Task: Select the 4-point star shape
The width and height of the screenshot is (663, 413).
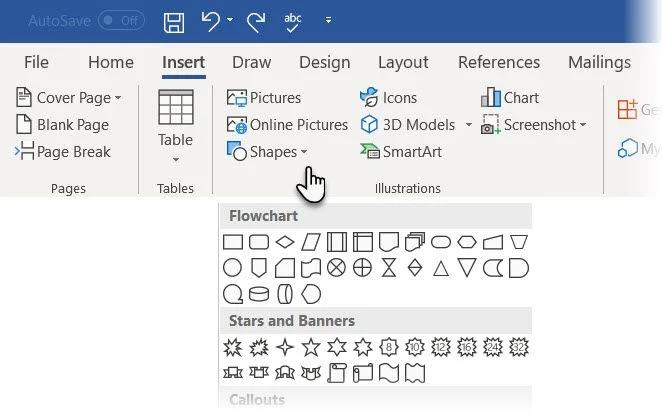Action: point(285,347)
